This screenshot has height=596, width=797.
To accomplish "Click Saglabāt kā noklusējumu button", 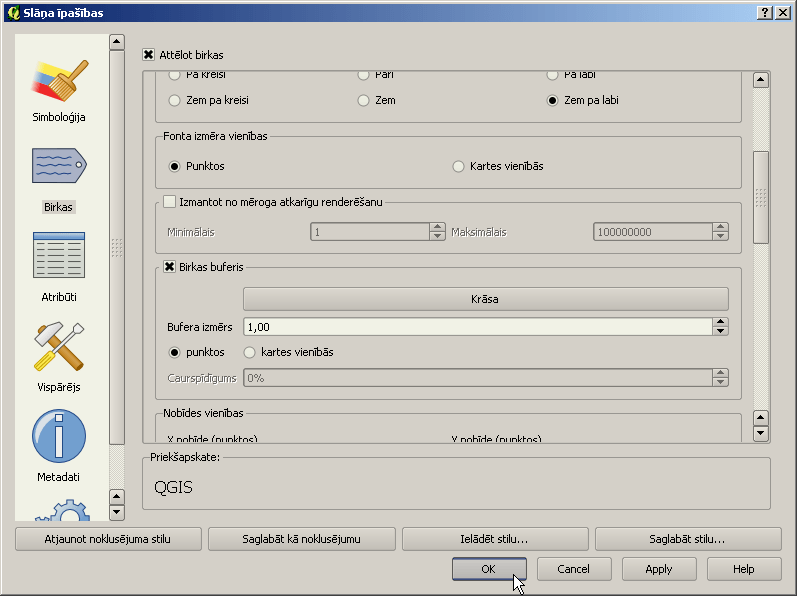I will point(302,539).
